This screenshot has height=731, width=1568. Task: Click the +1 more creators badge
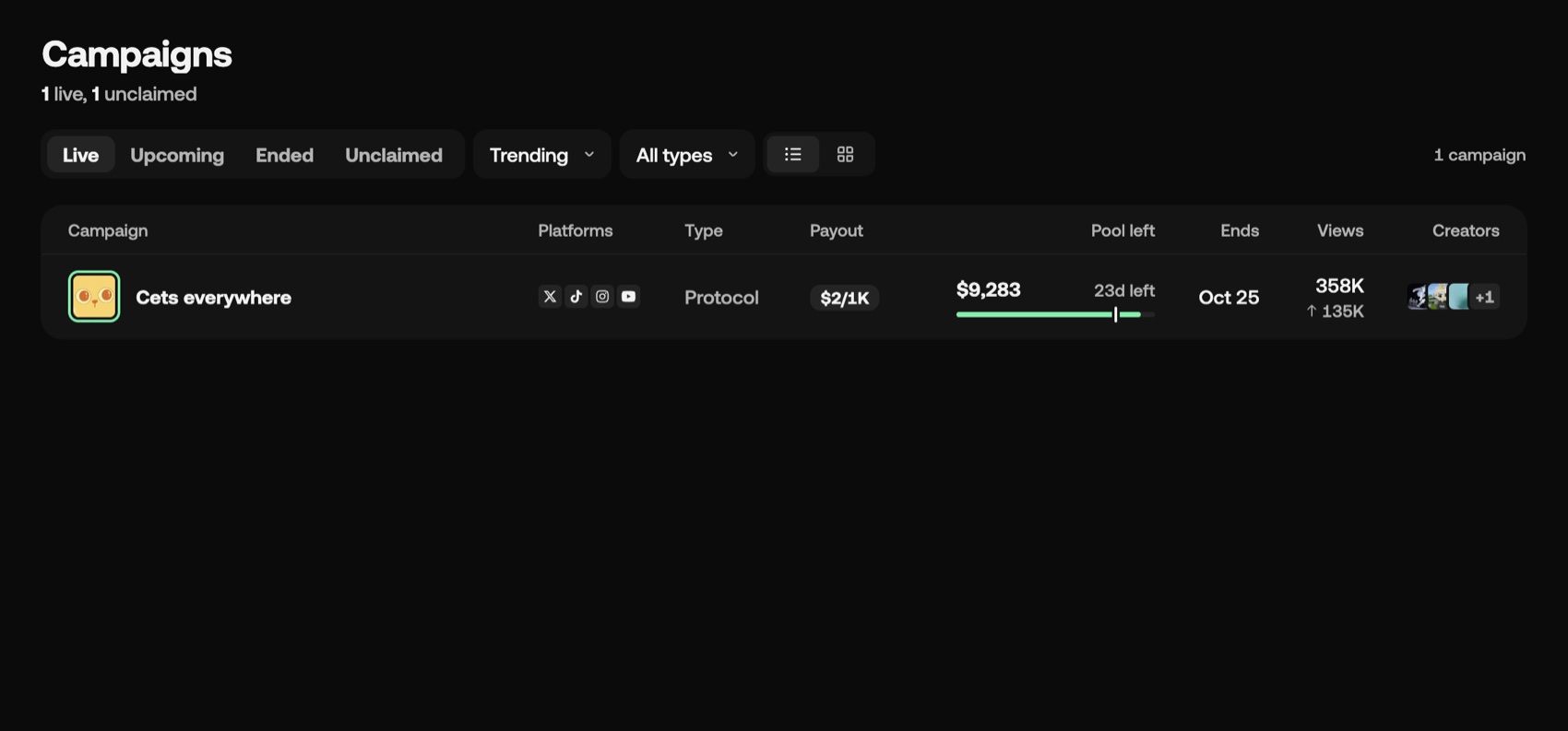(1485, 297)
